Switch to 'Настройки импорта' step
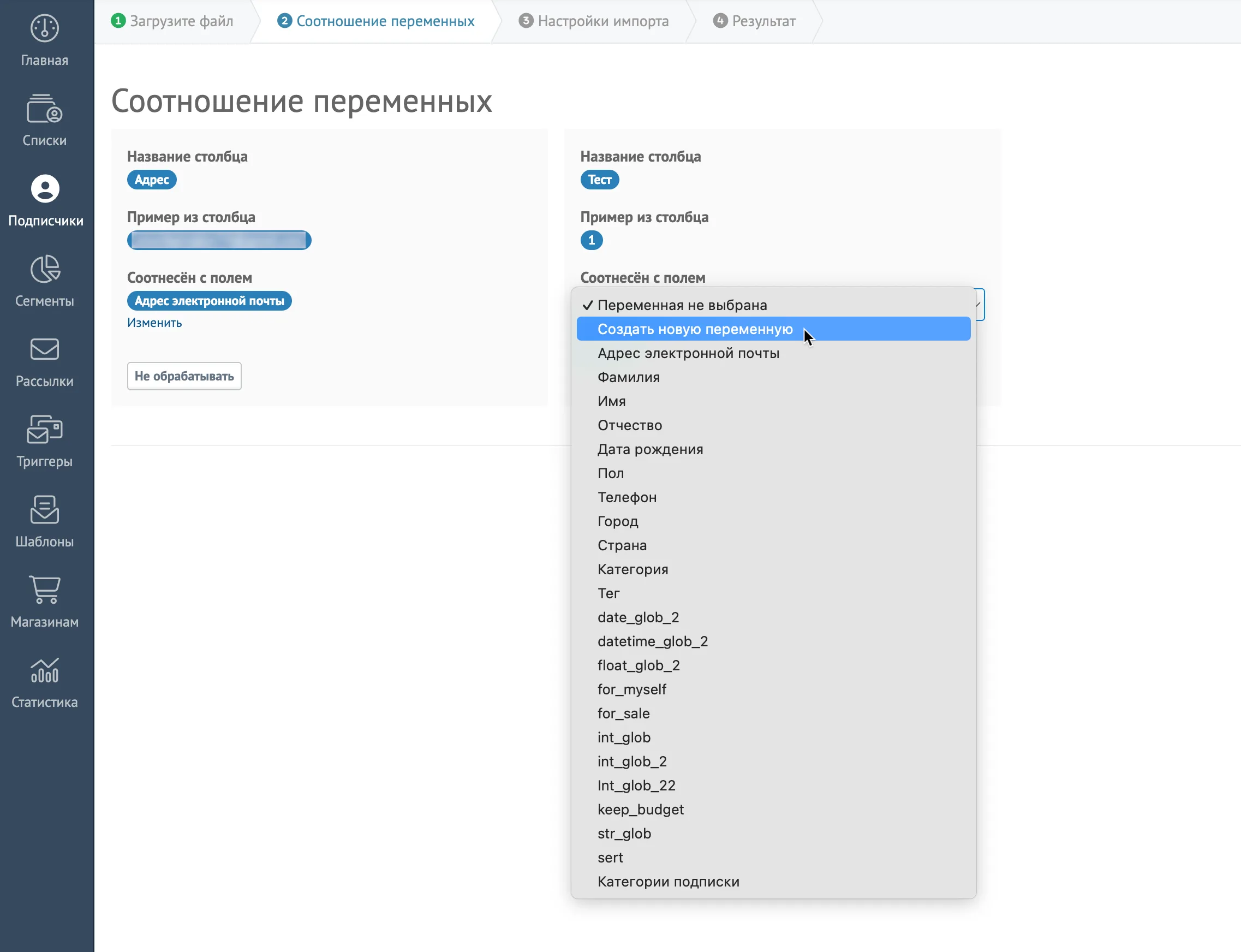This screenshot has width=1241, height=952. point(594,21)
